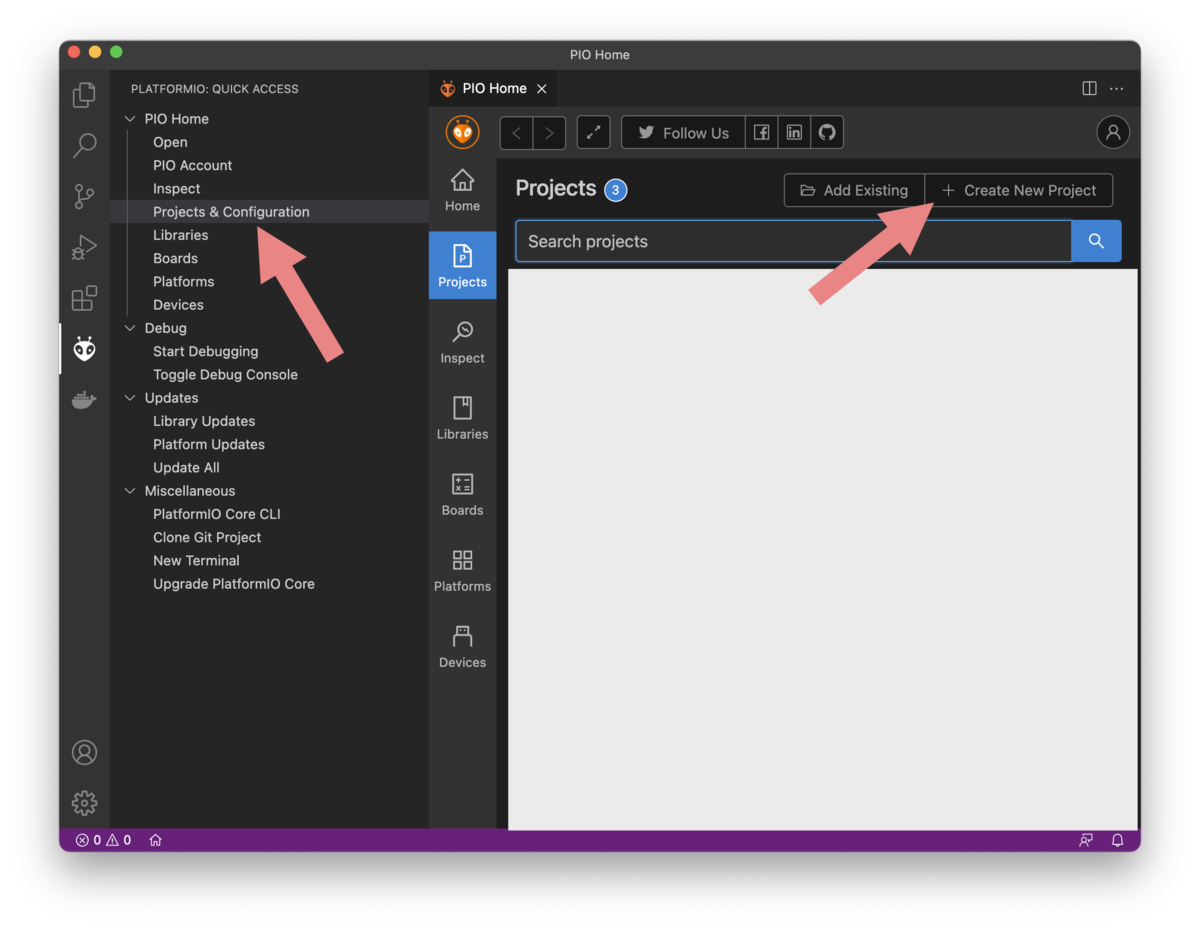Split the editor with the split icon
The height and width of the screenshot is (930, 1200).
pos(1089,88)
